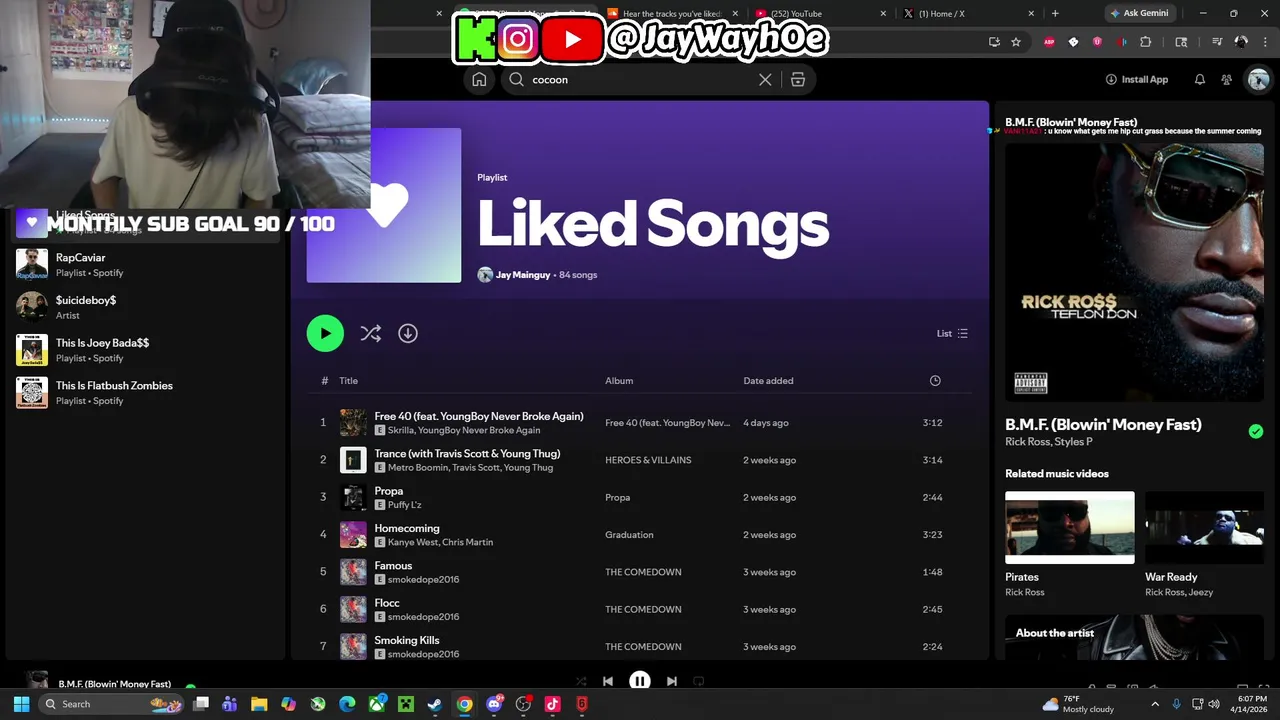Clear the 'cocoon' search text
1280x720 pixels.
765,80
